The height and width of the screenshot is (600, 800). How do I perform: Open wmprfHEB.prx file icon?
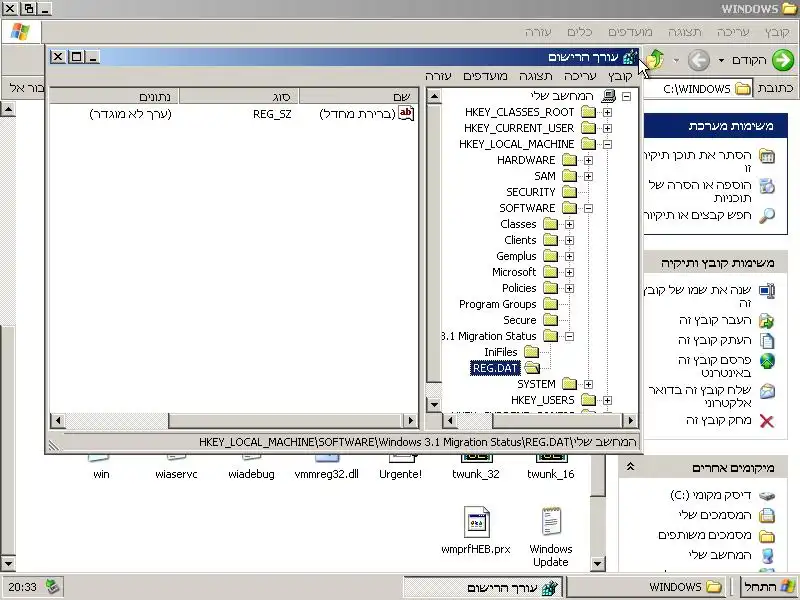(x=476, y=522)
